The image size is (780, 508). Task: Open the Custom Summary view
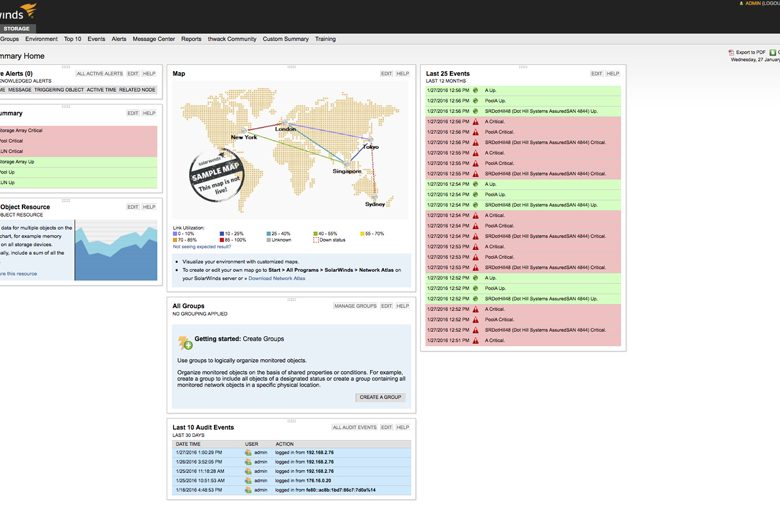click(x=286, y=39)
